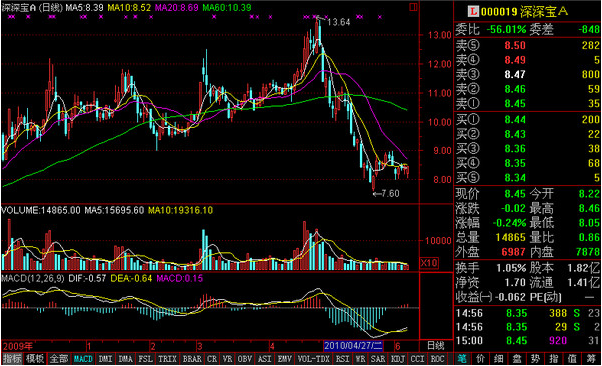
Task: Click the X10 volume scale box
Action: pyautogui.click(x=429, y=263)
